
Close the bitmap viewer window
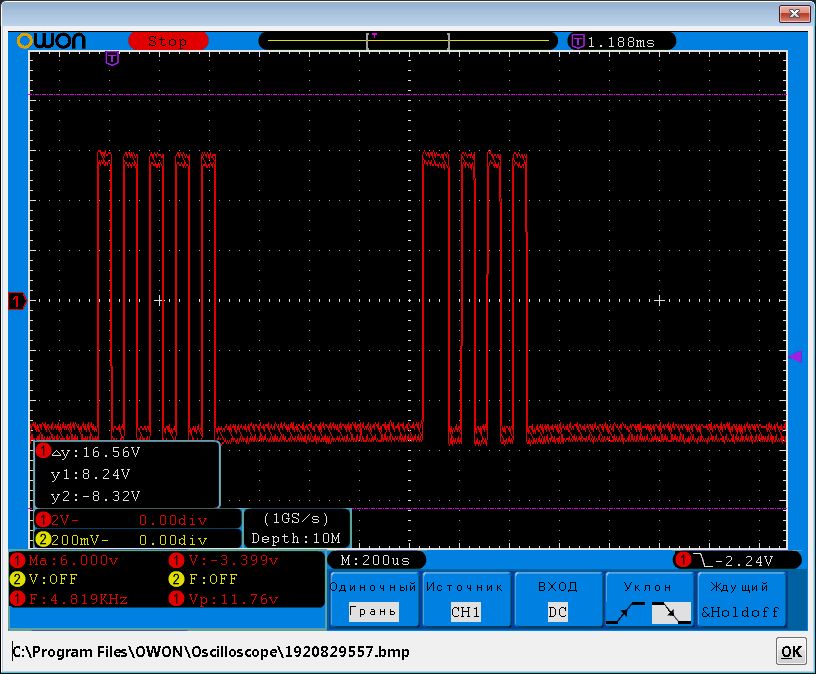pyautogui.click(x=794, y=13)
